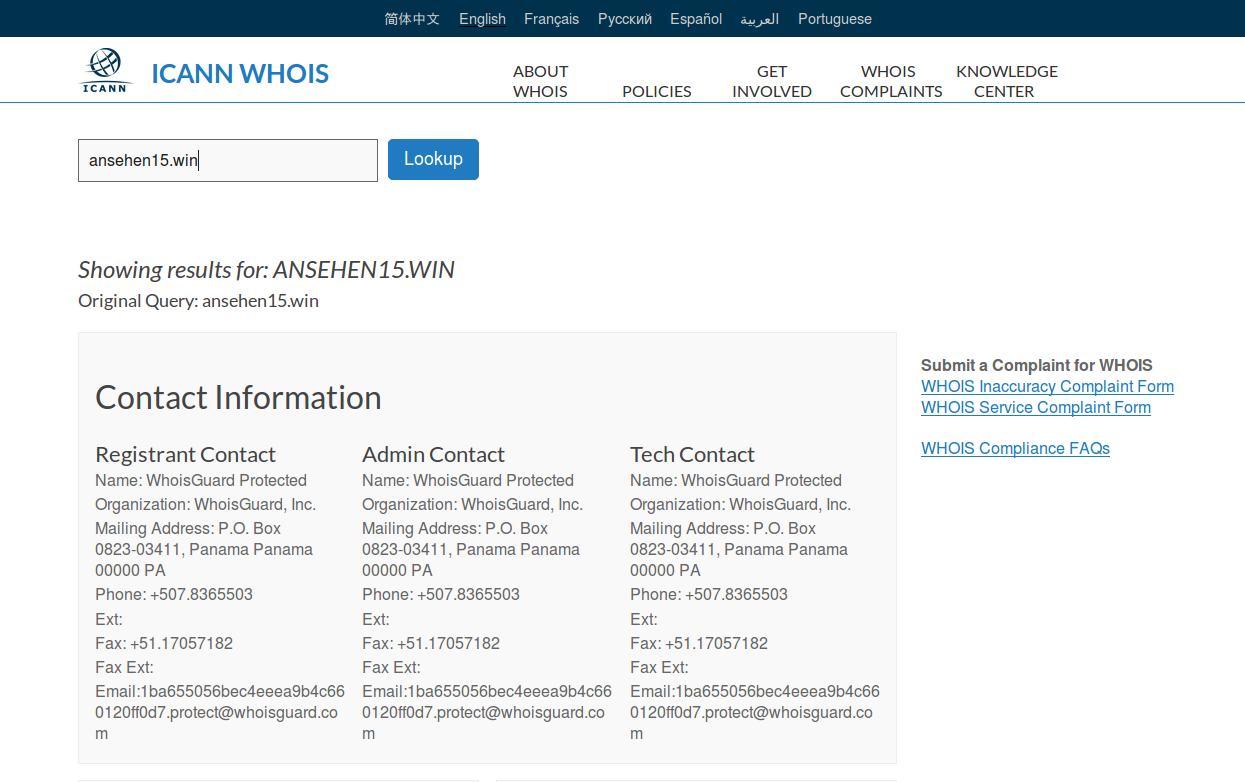Viewport: 1245px width, 782px height.
Task: Select English language option
Action: [482, 19]
